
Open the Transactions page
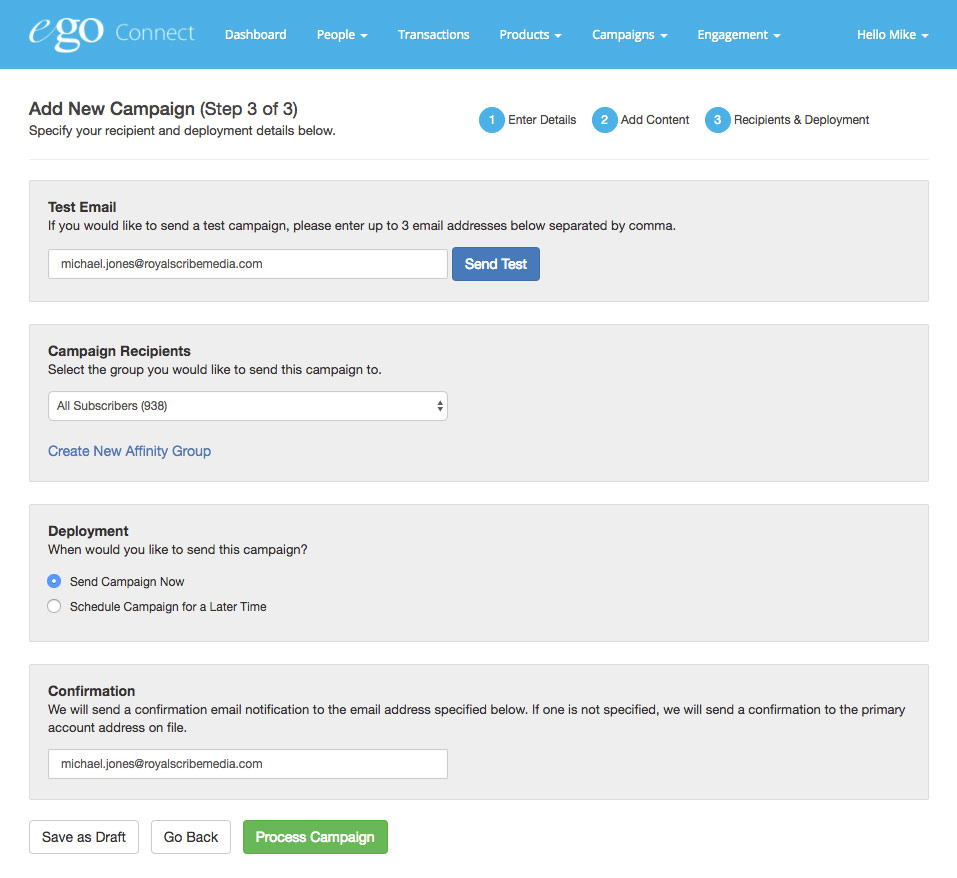[x=433, y=35]
